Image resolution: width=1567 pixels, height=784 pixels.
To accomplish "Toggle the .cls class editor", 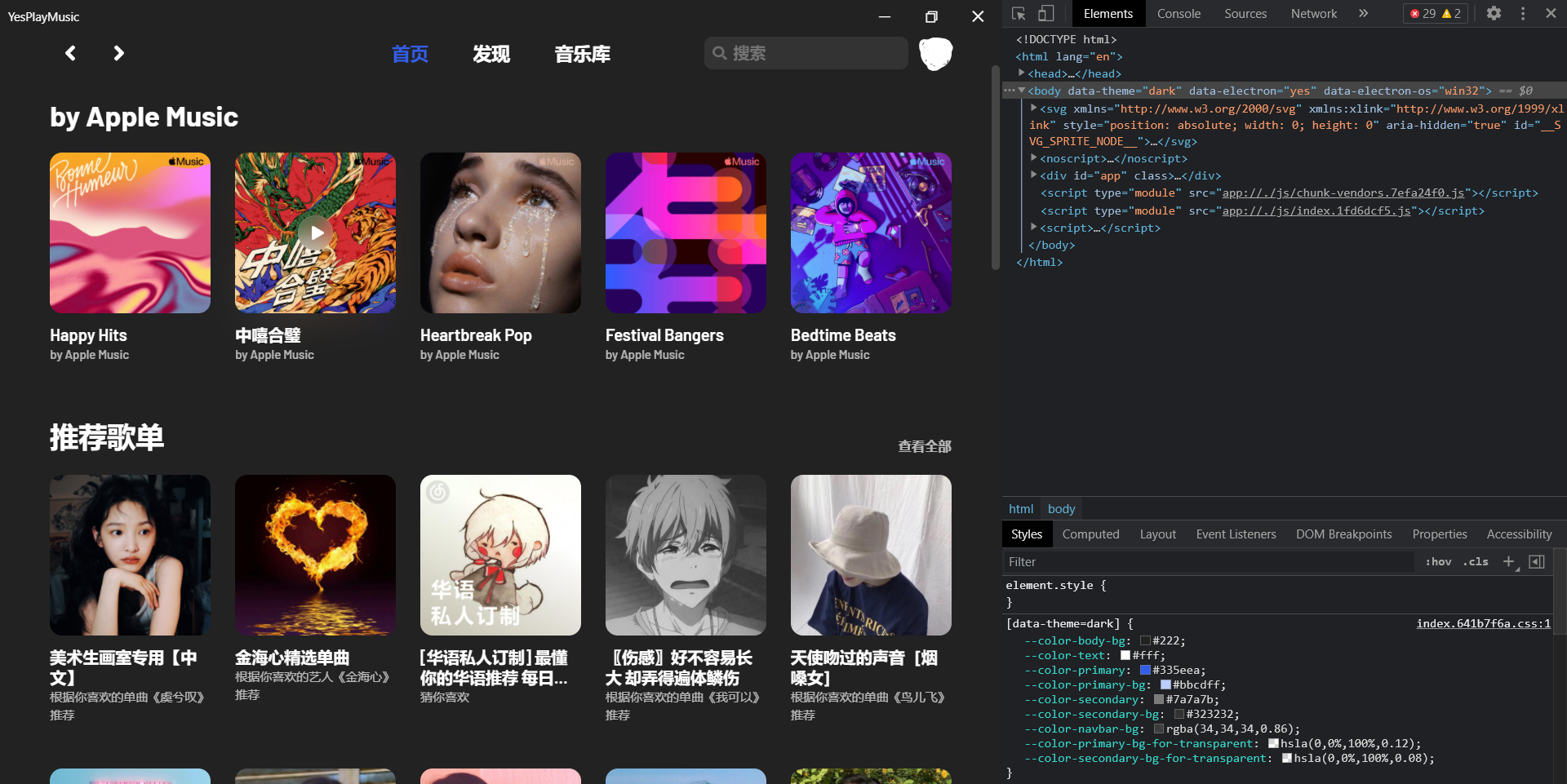I will tap(1476, 561).
